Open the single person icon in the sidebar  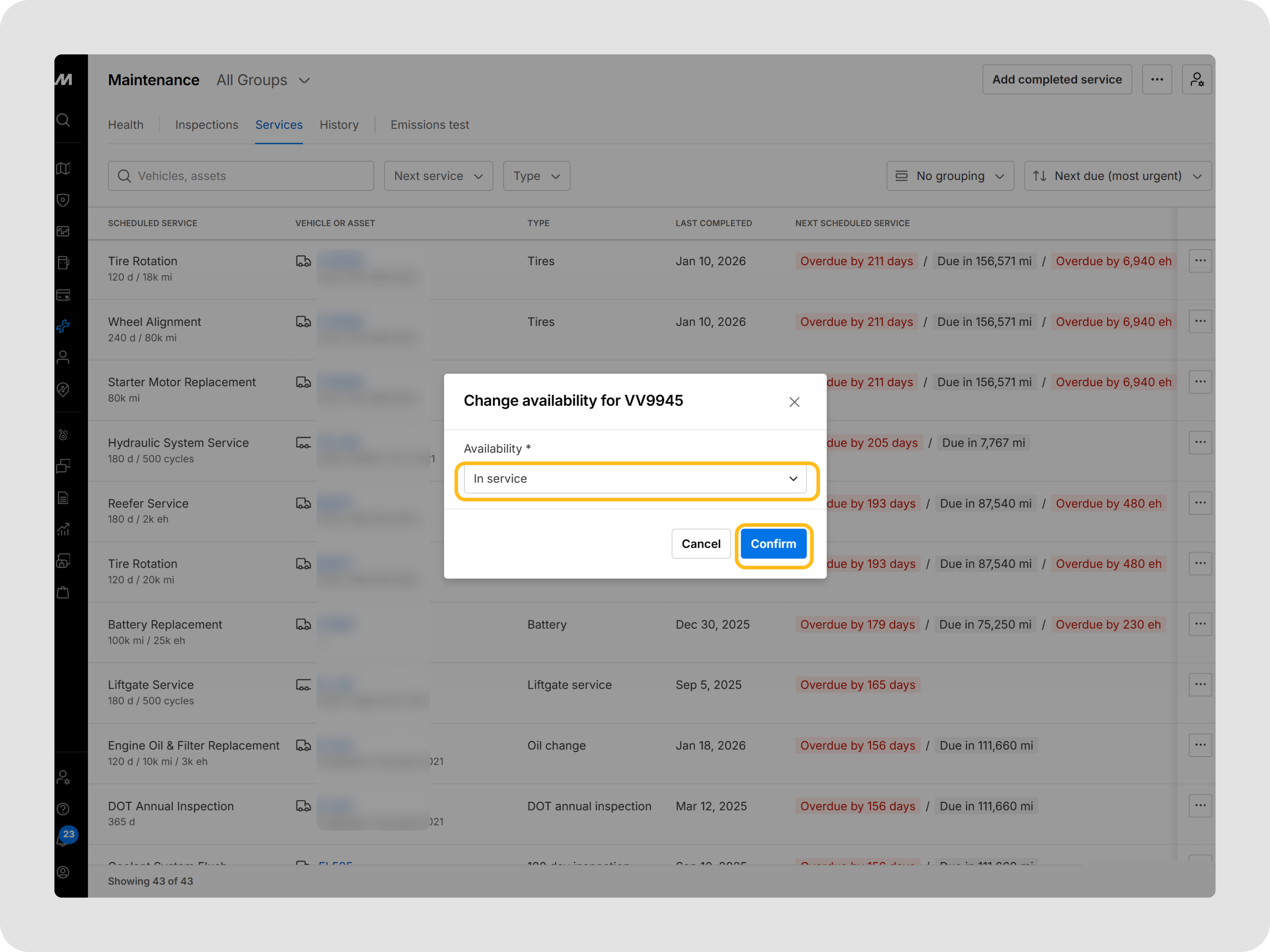click(64, 358)
